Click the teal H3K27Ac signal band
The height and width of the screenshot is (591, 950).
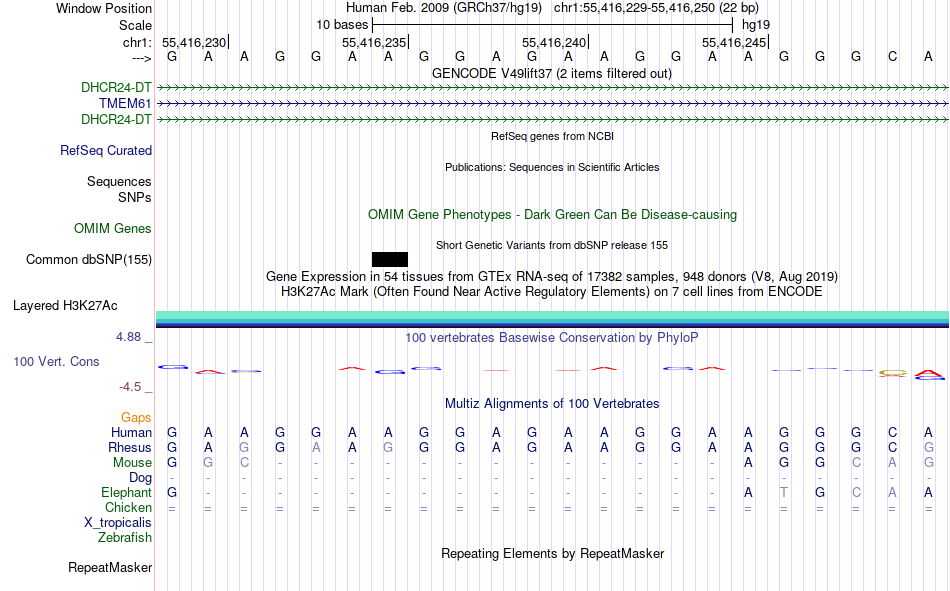pos(552,317)
